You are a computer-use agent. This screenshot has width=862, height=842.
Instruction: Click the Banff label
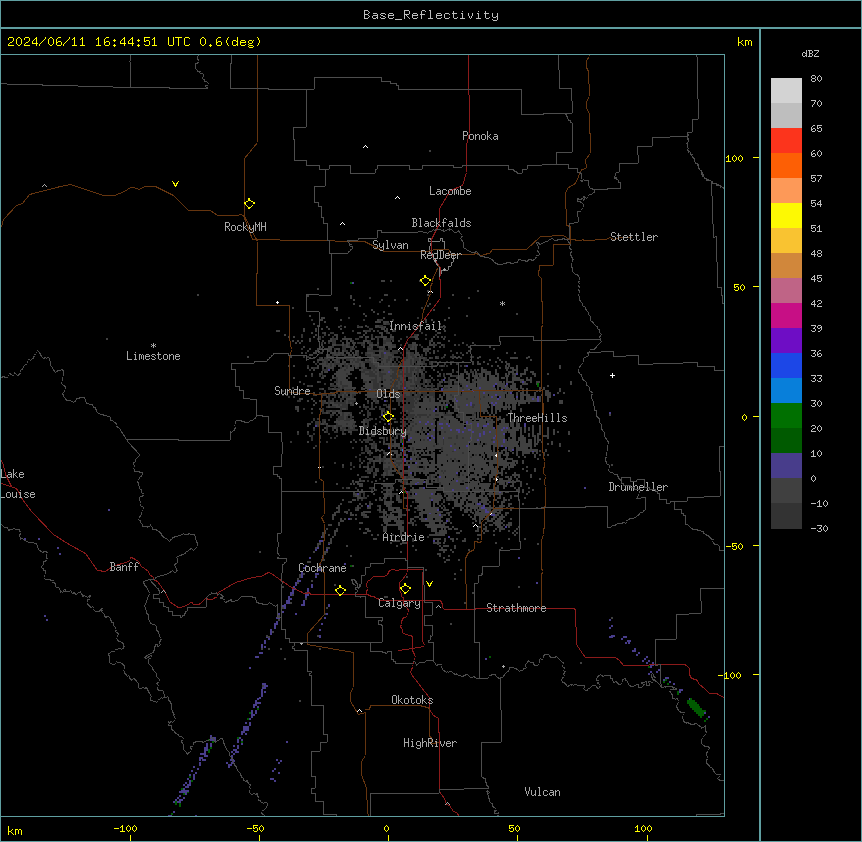point(124,567)
